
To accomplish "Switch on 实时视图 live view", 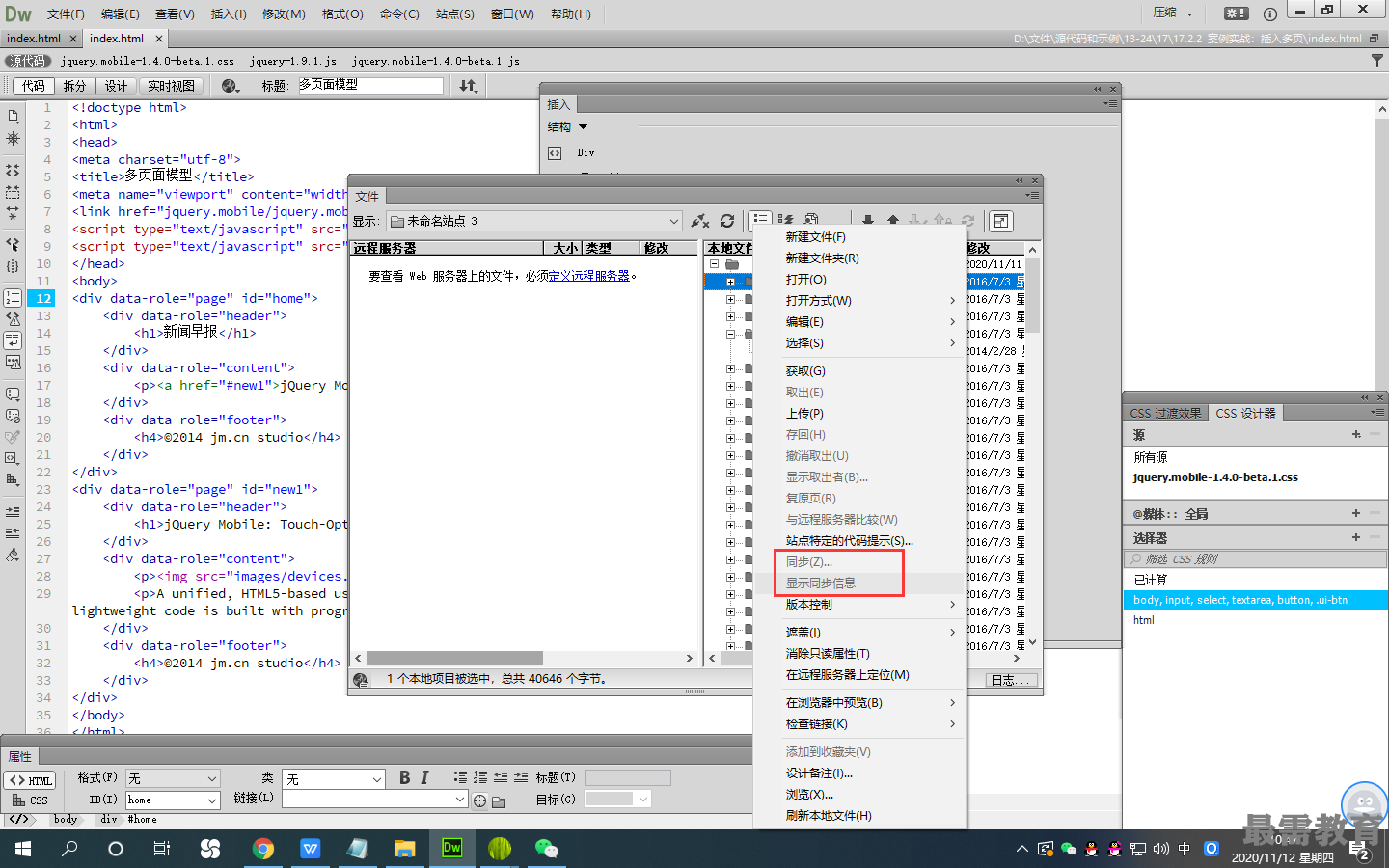I will (x=171, y=86).
